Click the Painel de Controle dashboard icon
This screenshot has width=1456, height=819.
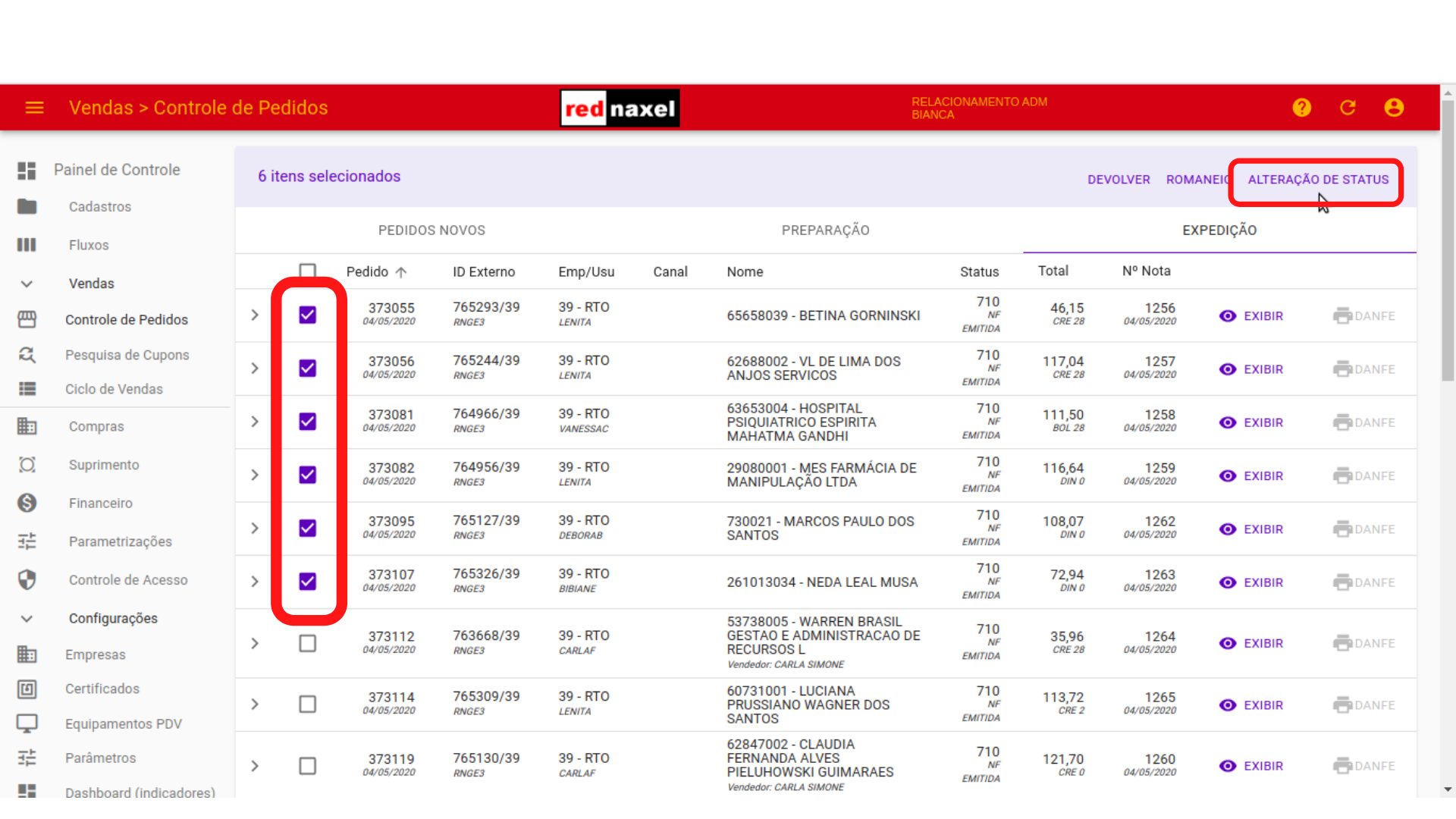(27, 171)
